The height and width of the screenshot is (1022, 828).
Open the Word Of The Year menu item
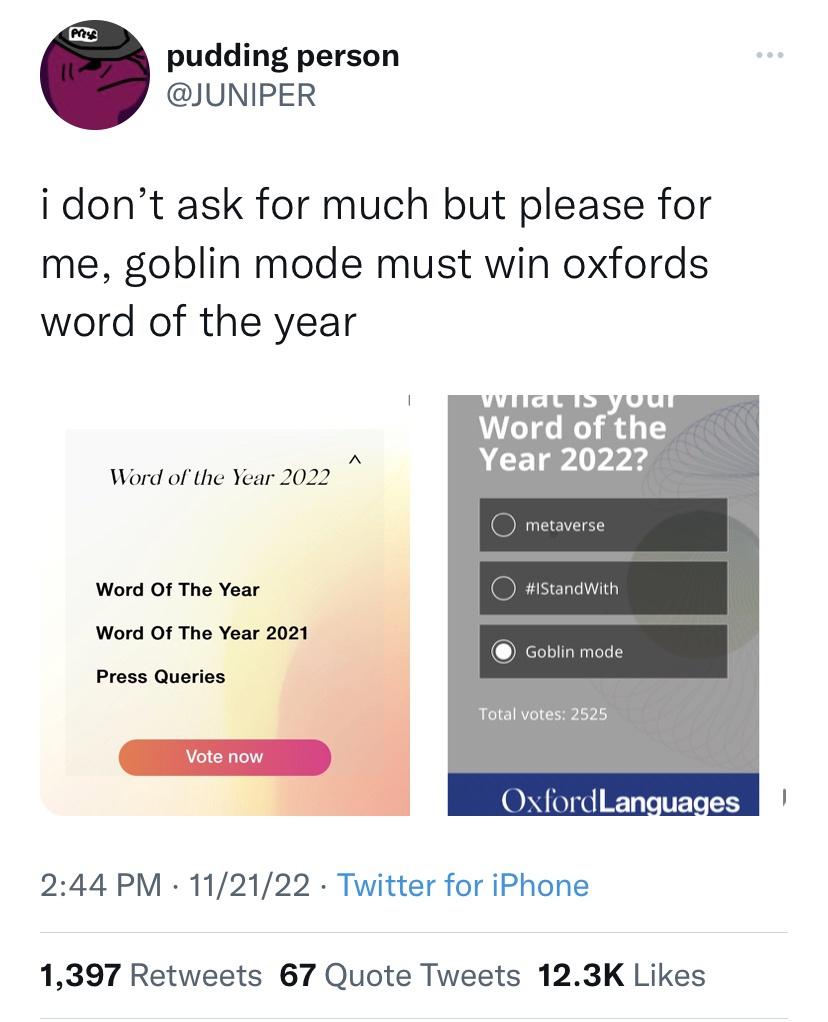pyautogui.click(x=177, y=590)
